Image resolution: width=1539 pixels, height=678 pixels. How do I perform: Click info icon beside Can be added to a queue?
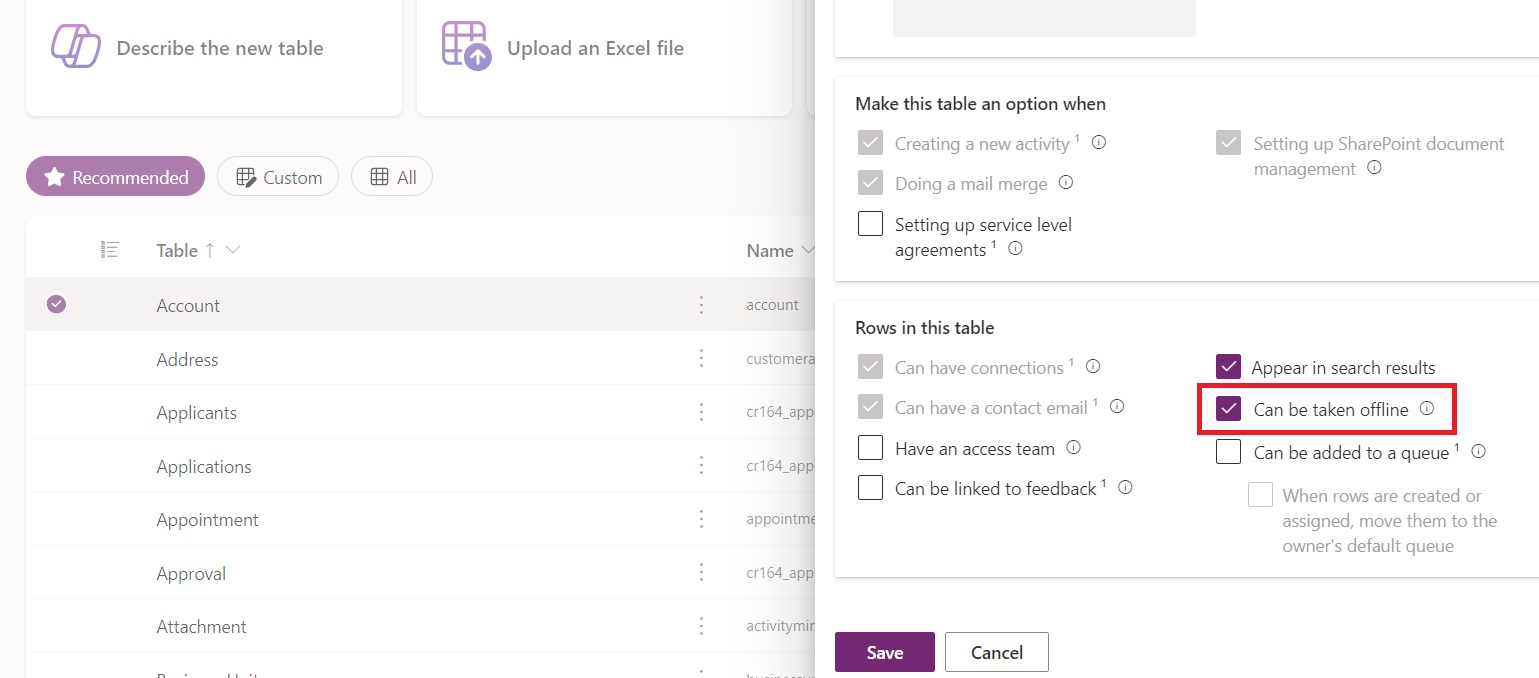coord(1479,451)
